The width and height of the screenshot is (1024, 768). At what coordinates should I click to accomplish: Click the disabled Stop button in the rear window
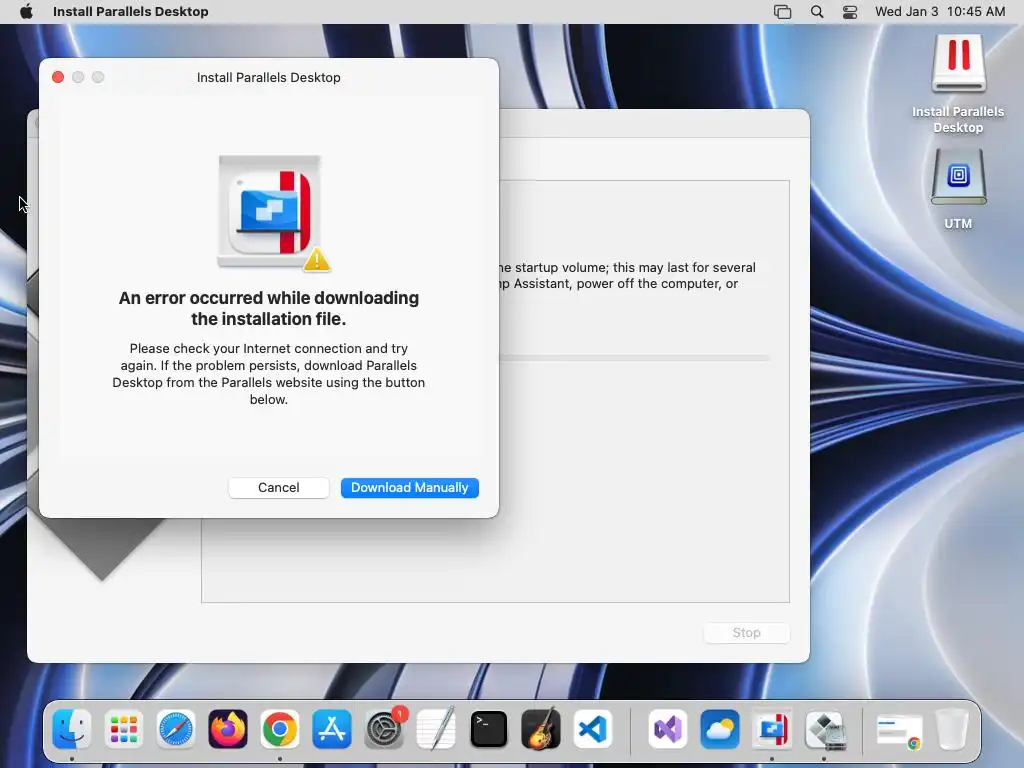746,633
